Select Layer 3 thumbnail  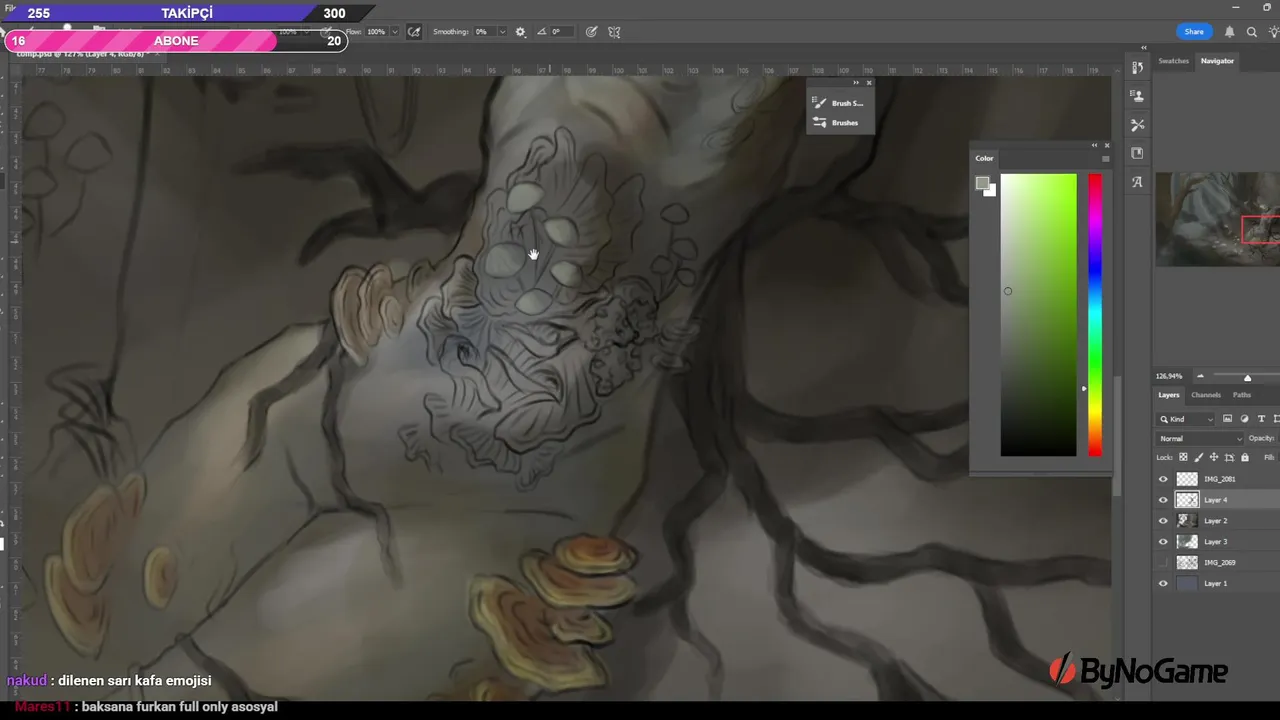click(x=1187, y=542)
